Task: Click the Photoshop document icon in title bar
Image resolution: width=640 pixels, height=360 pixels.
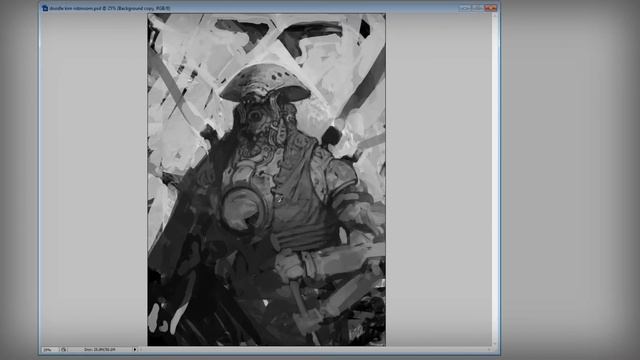Action: pyautogui.click(x=45, y=8)
